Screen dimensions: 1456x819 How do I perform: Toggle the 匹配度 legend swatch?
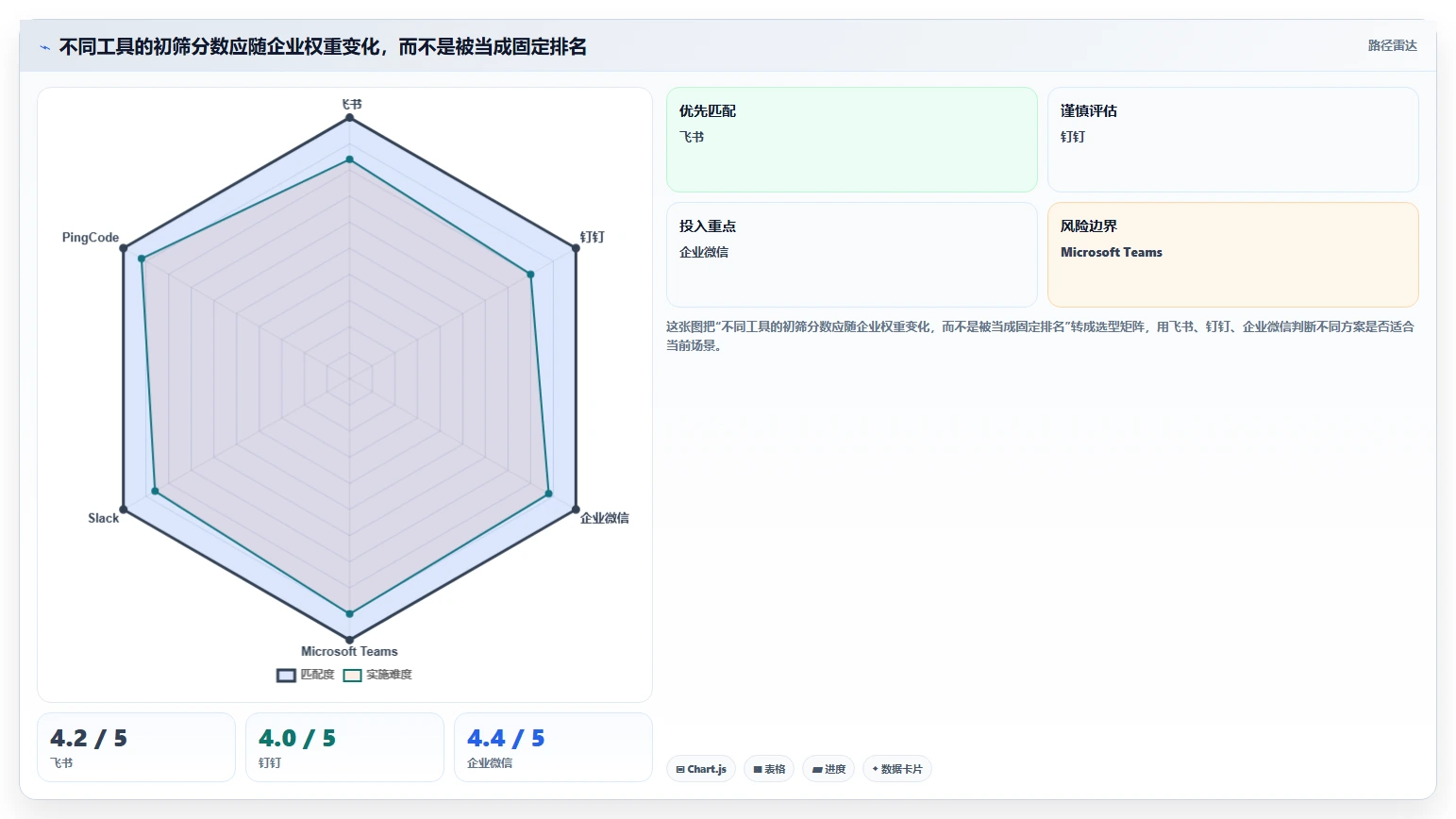286,675
